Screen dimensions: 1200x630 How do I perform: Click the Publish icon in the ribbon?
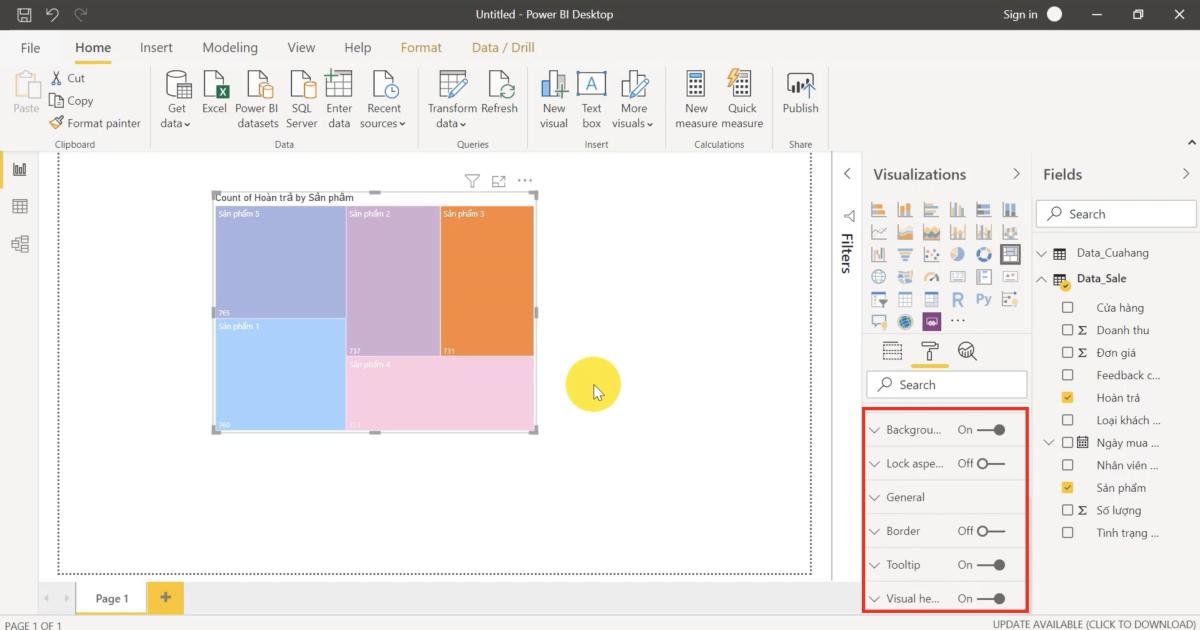tap(800, 95)
